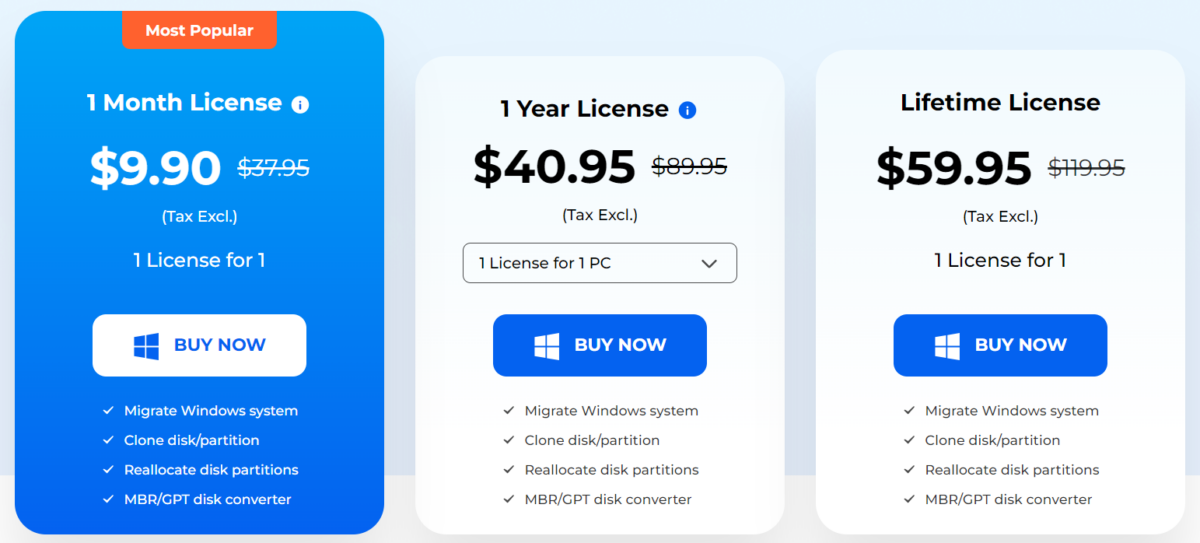Click Windows logo on Lifetime Buy Now
Image resolution: width=1200 pixels, height=543 pixels.
[947, 346]
